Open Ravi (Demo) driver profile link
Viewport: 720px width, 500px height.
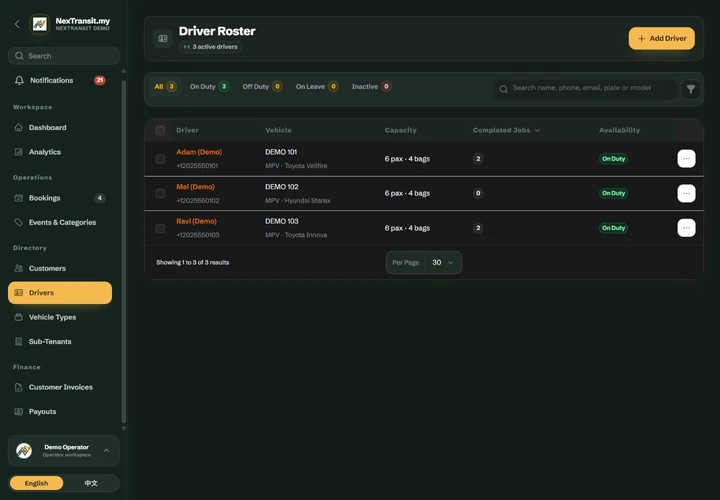(x=197, y=221)
